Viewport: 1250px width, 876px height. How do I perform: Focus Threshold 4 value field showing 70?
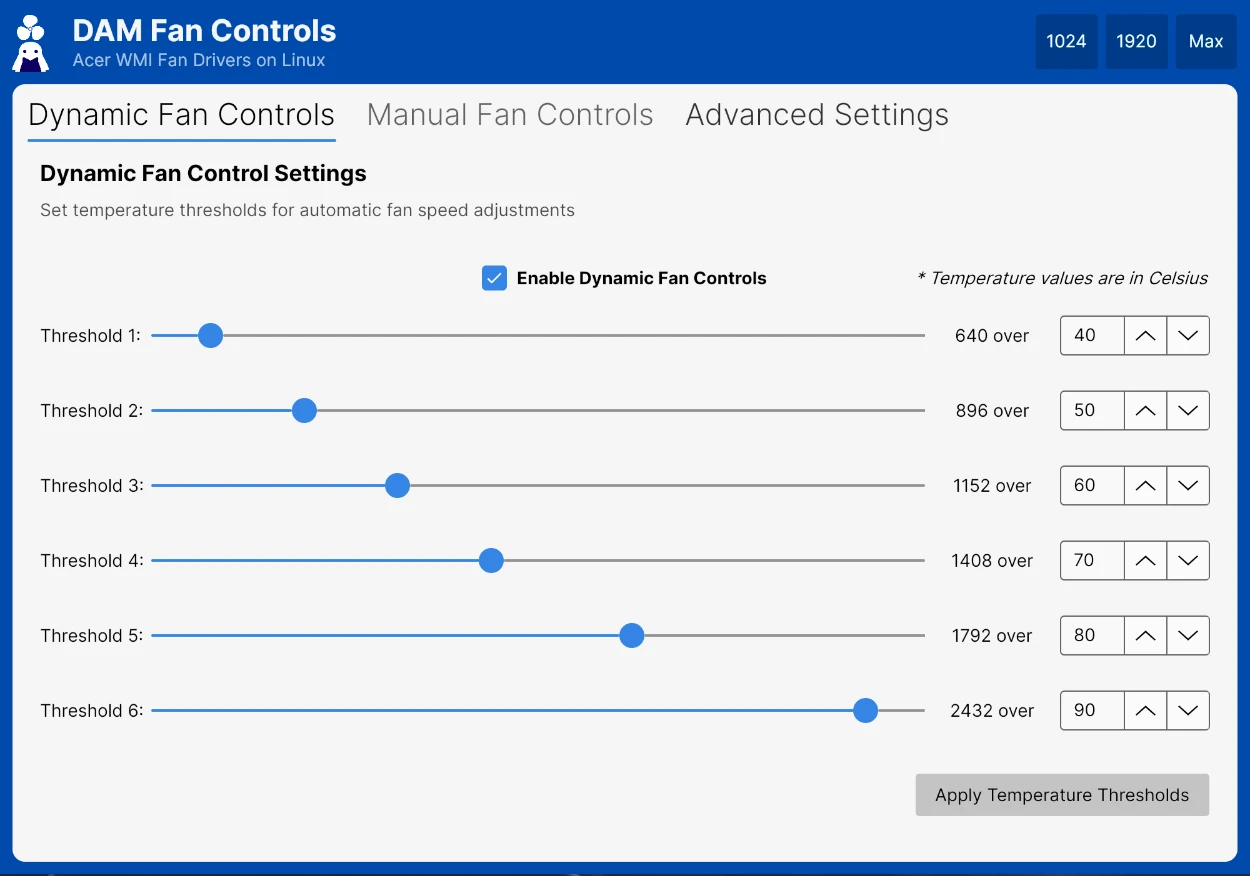pos(1093,561)
